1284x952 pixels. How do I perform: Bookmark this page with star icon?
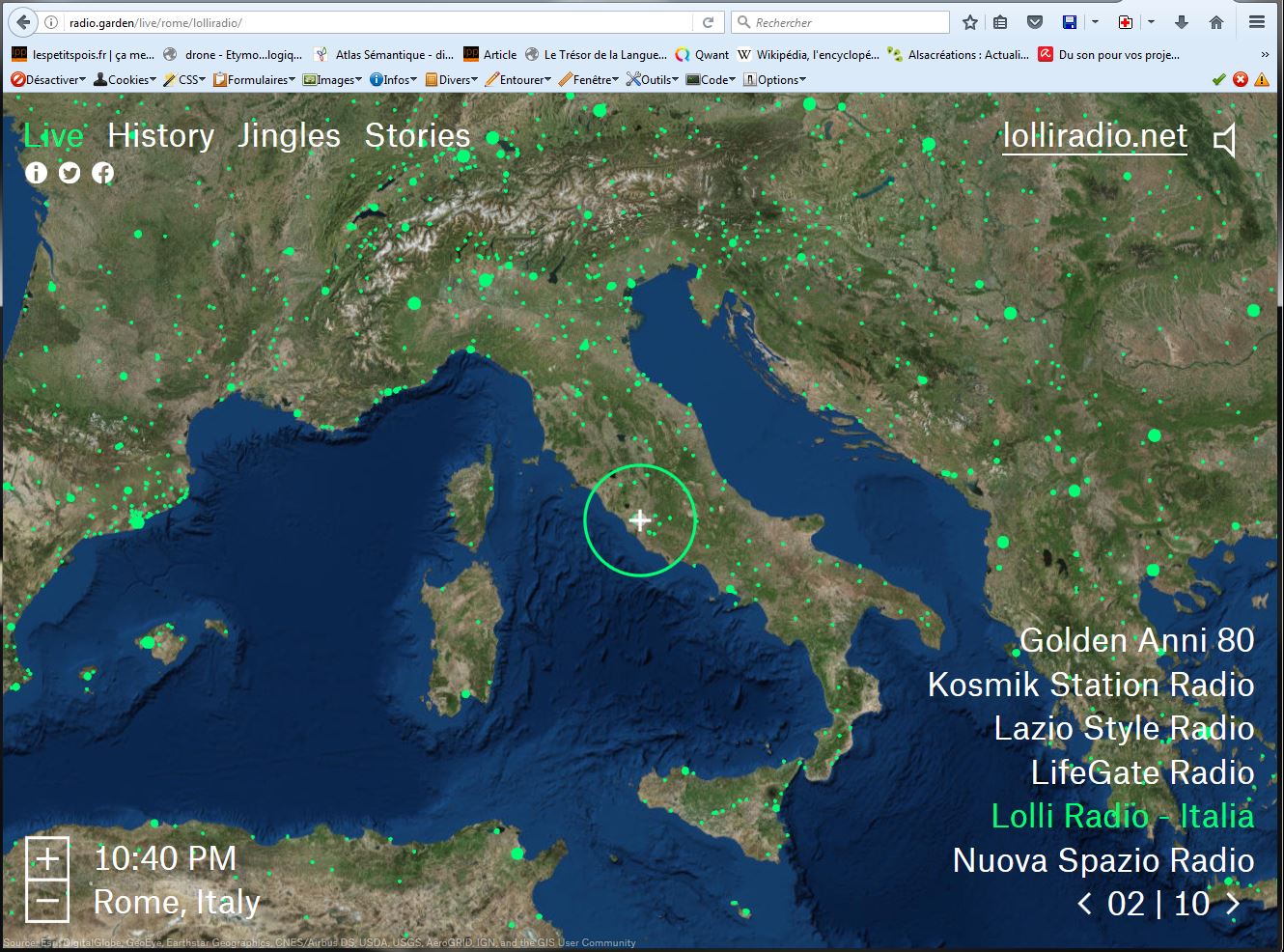click(x=970, y=22)
